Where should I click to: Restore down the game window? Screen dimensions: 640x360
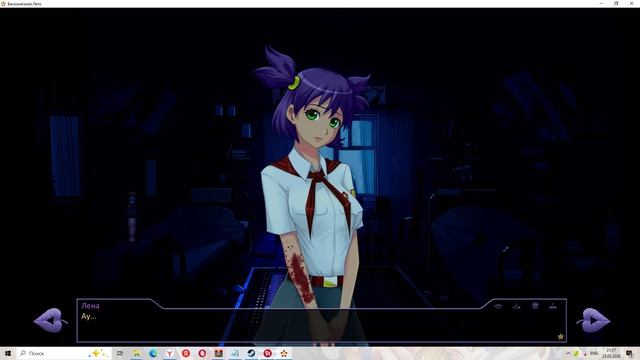616,4
